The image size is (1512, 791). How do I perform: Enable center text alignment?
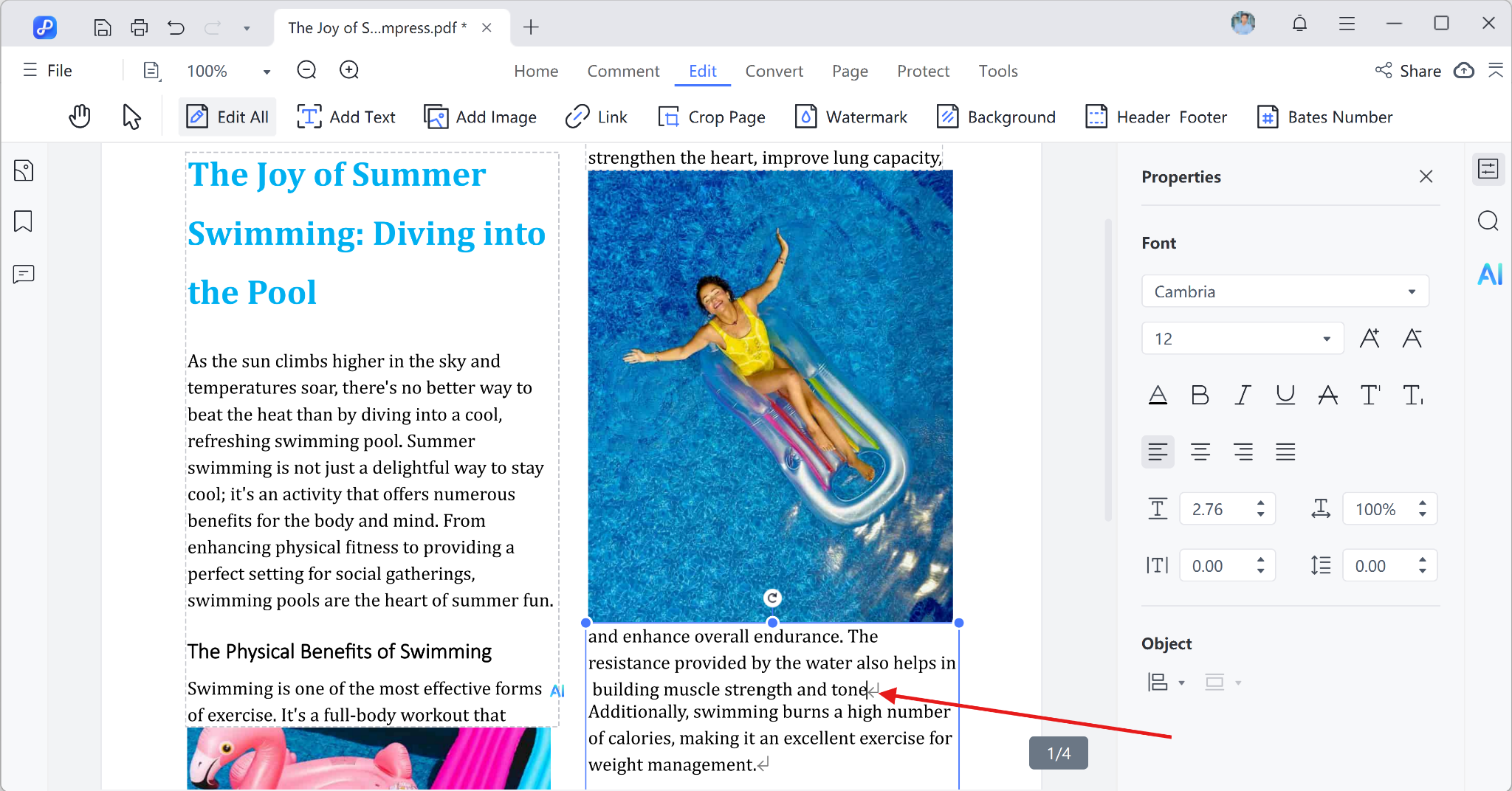1200,452
